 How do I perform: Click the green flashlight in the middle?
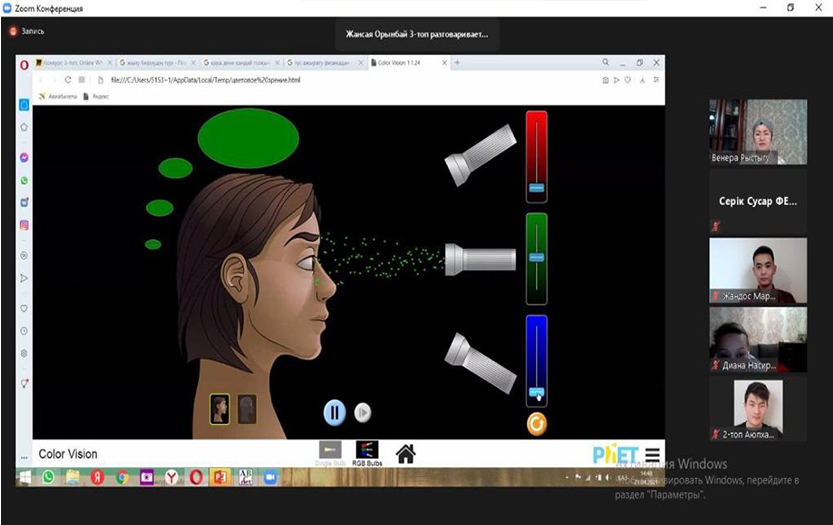pyautogui.click(x=480, y=259)
